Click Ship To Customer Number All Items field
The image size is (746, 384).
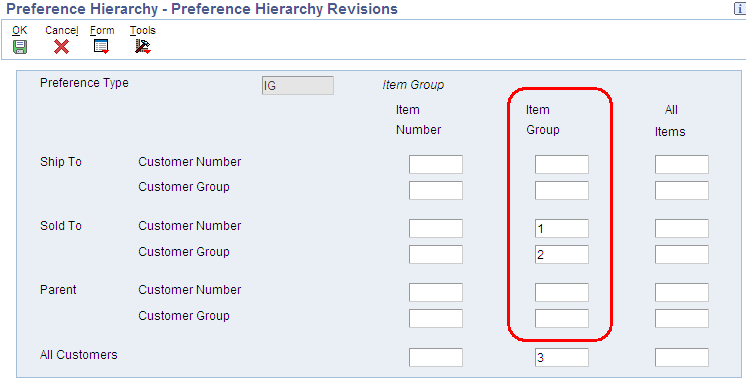coord(682,165)
